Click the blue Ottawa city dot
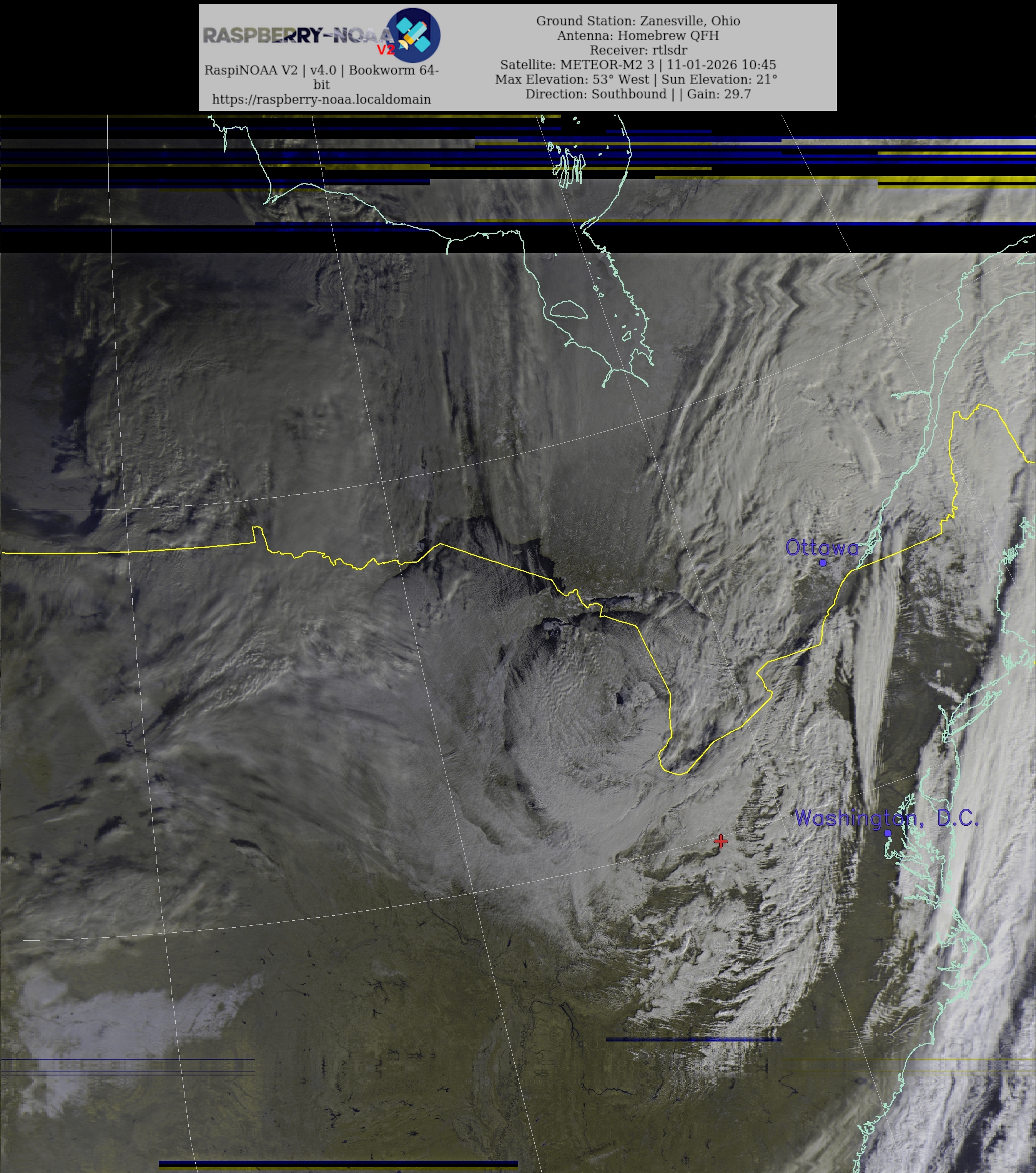 pos(823,562)
